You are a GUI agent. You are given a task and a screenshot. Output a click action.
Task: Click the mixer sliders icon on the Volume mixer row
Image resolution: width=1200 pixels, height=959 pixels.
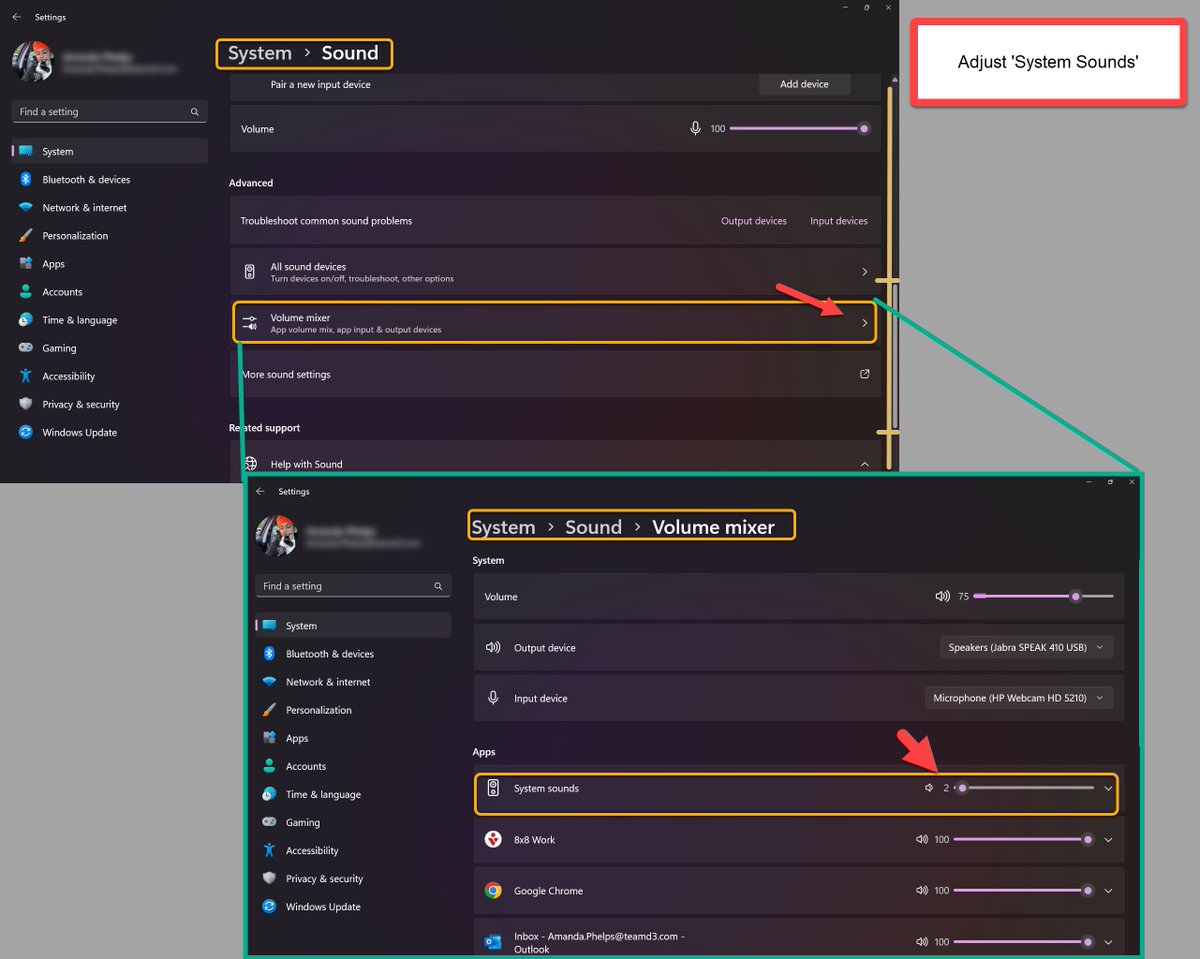250,323
